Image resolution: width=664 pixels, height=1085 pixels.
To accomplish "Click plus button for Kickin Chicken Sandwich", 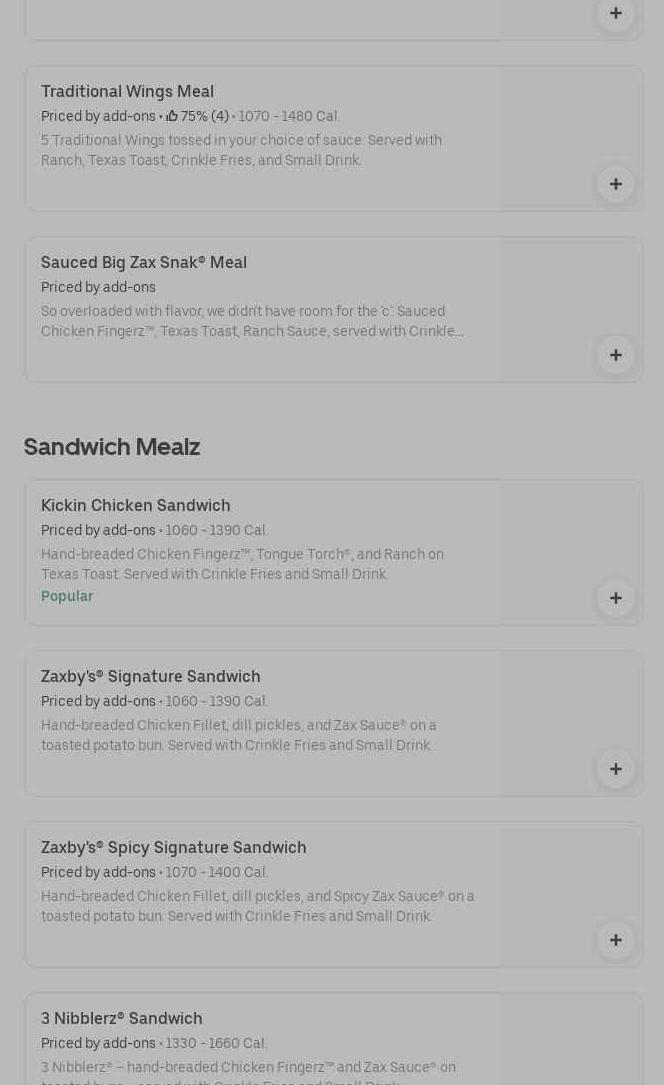I will (615, 598).
